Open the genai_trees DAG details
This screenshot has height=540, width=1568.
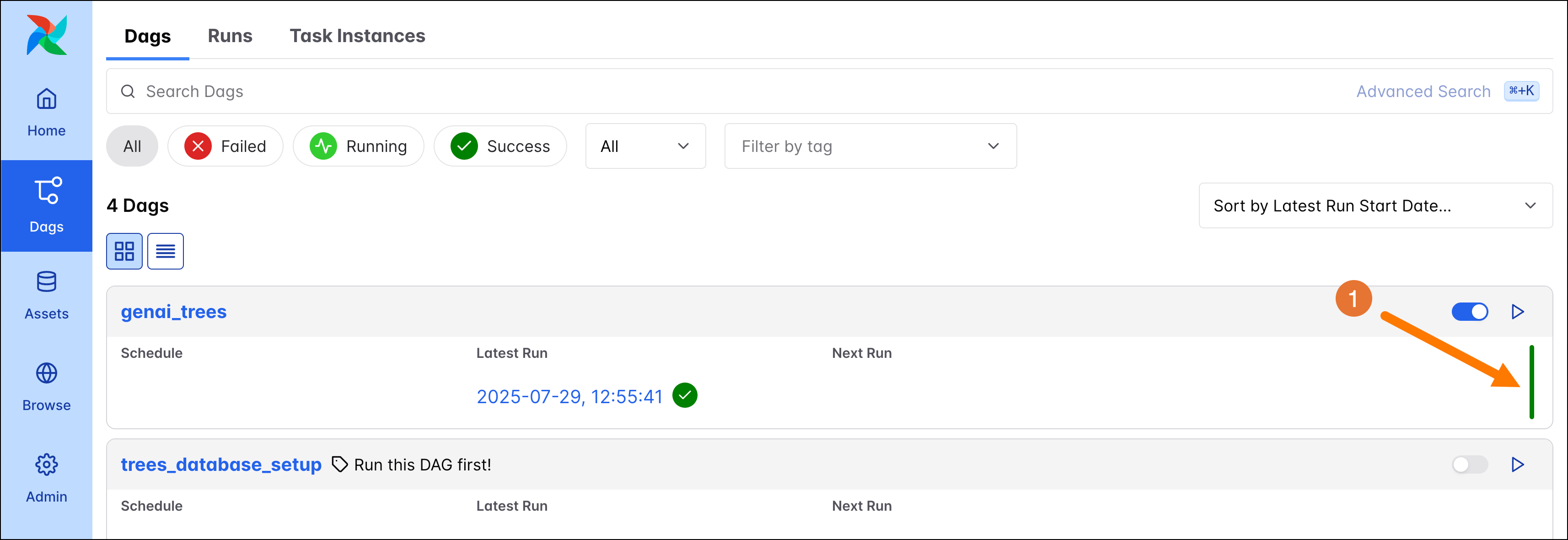click(x=173, y=311)
